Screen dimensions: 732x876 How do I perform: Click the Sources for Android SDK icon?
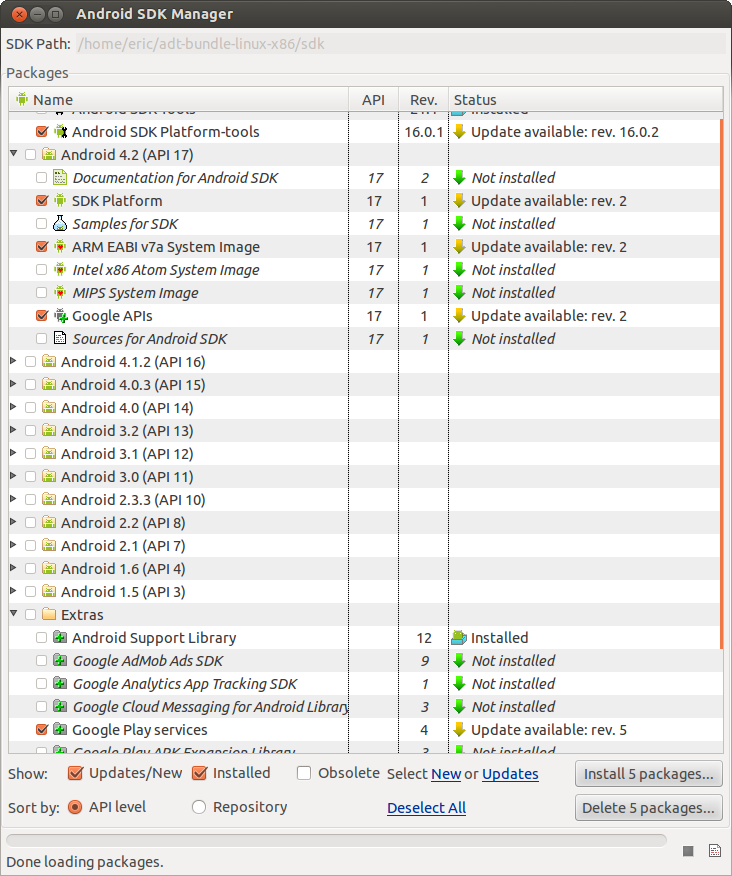[x=60, y=338]
